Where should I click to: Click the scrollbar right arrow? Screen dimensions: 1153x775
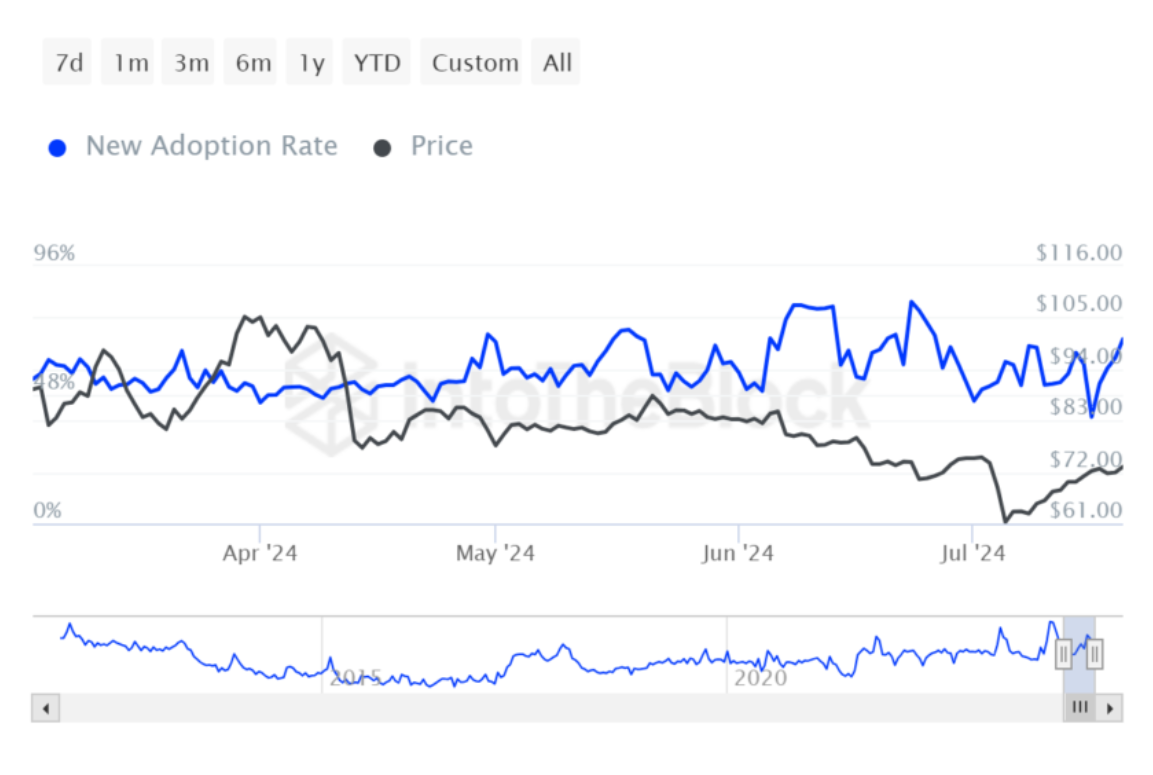click(1109, 708)
